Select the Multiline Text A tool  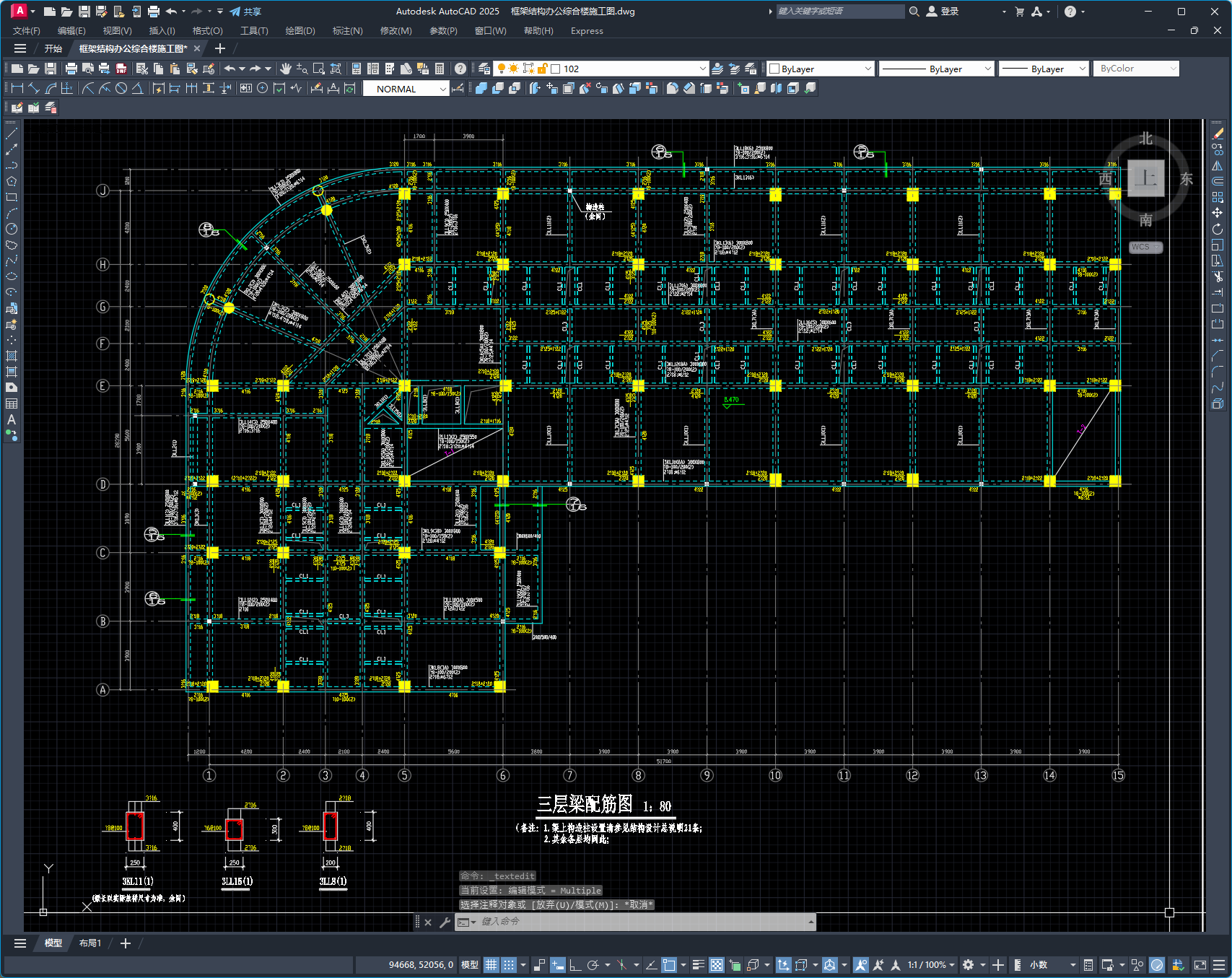12,419
